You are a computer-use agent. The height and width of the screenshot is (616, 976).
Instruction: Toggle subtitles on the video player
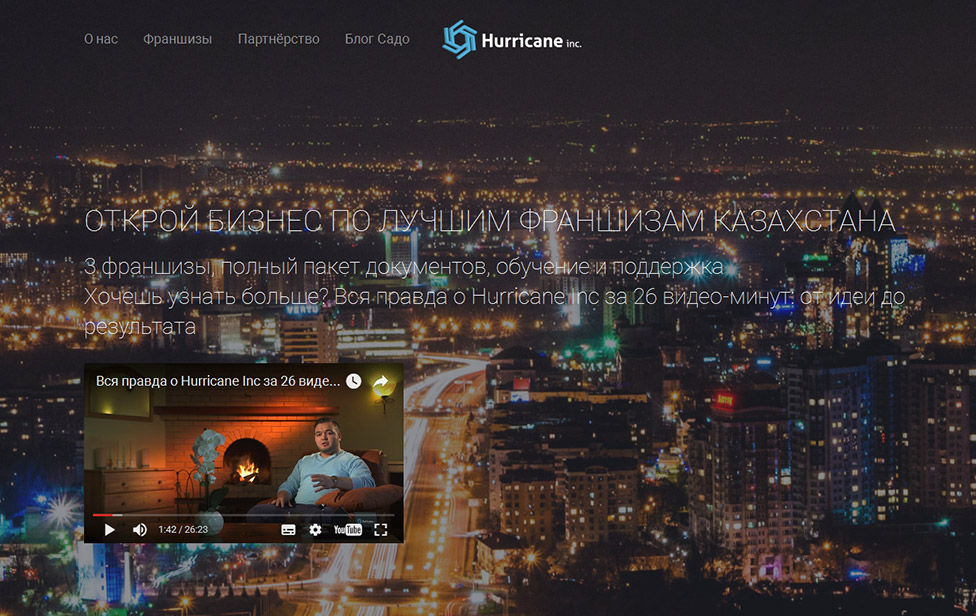point(288,530)
